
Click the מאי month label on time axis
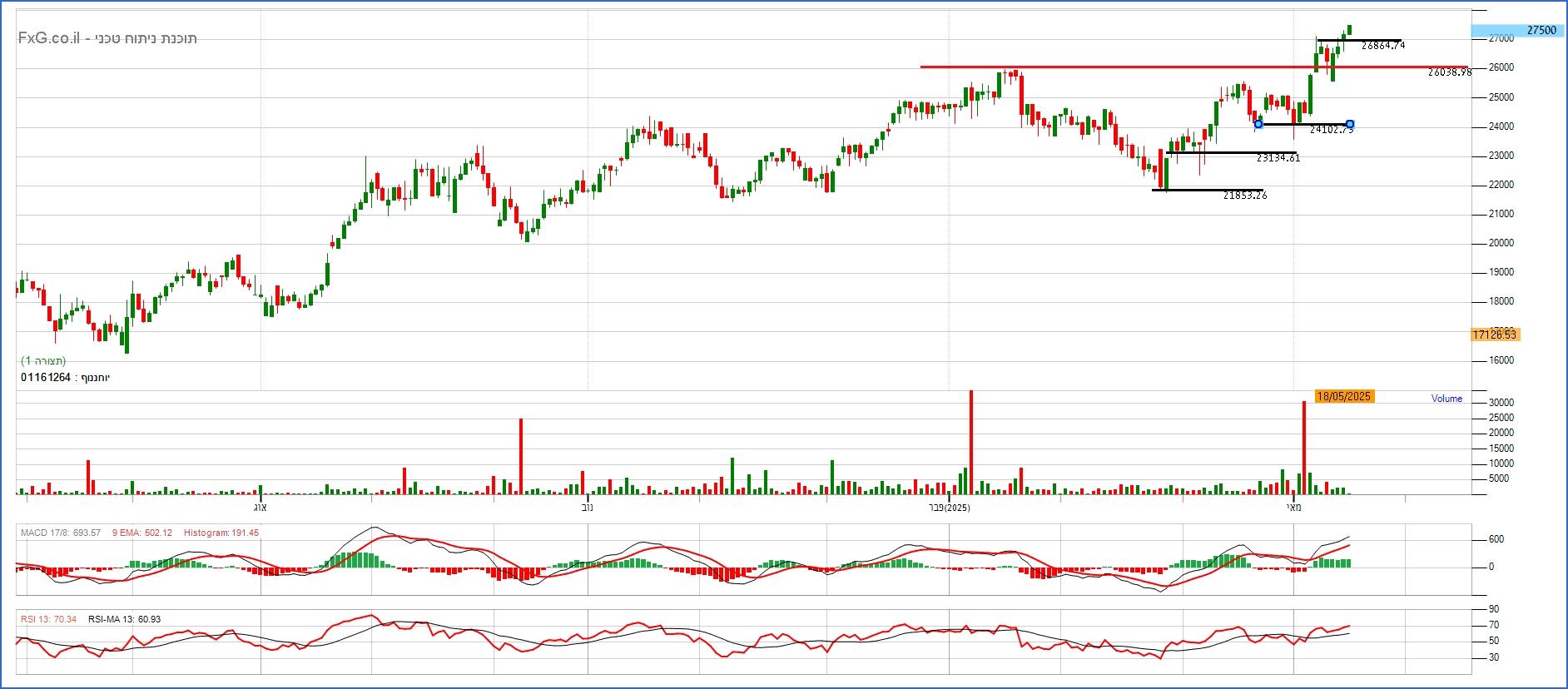point(1293,507)
